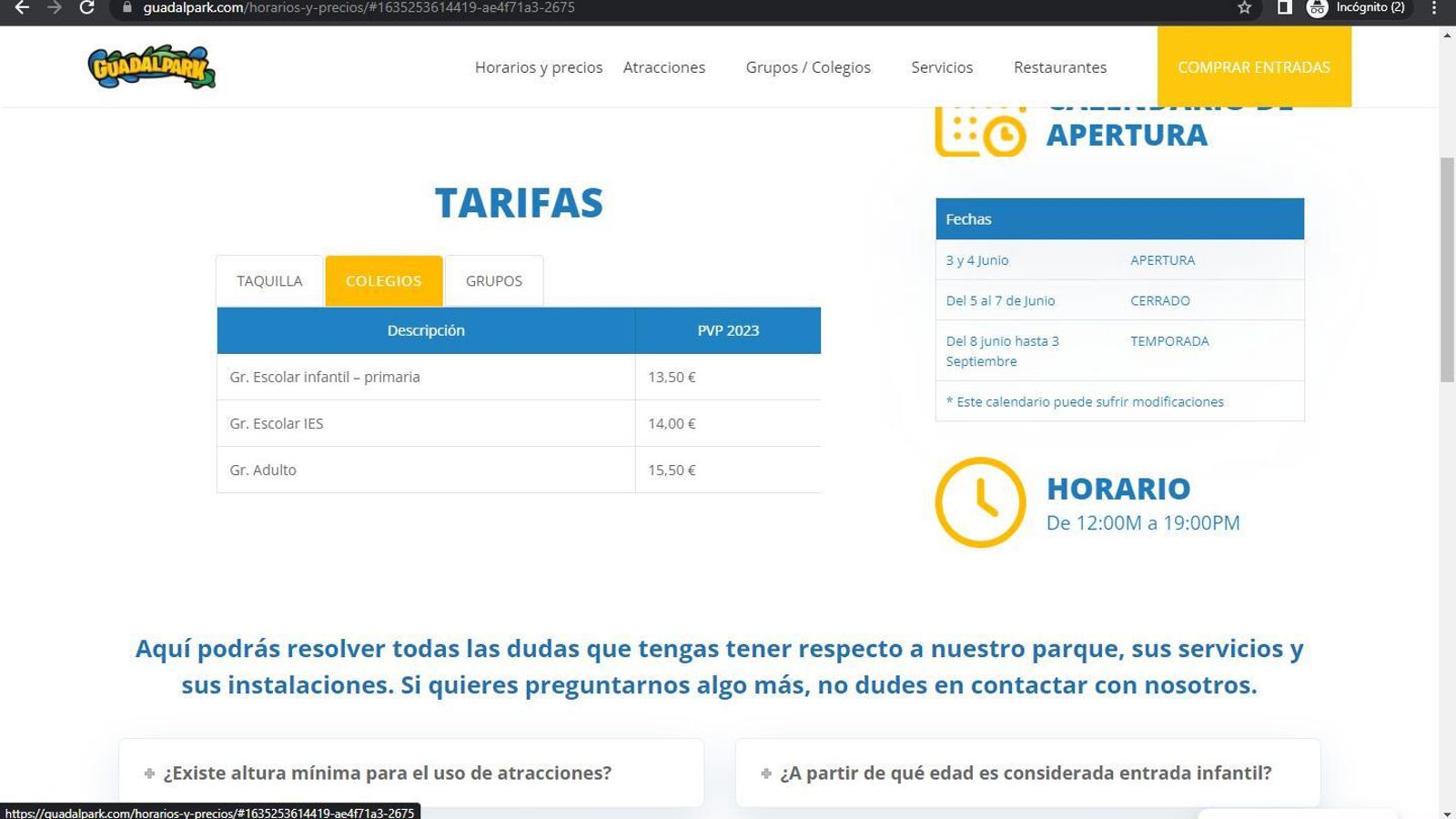The height and width of the screenshot is (819, 1456).
Task: Open the Restaurantes menu item
Action: 1060,66
